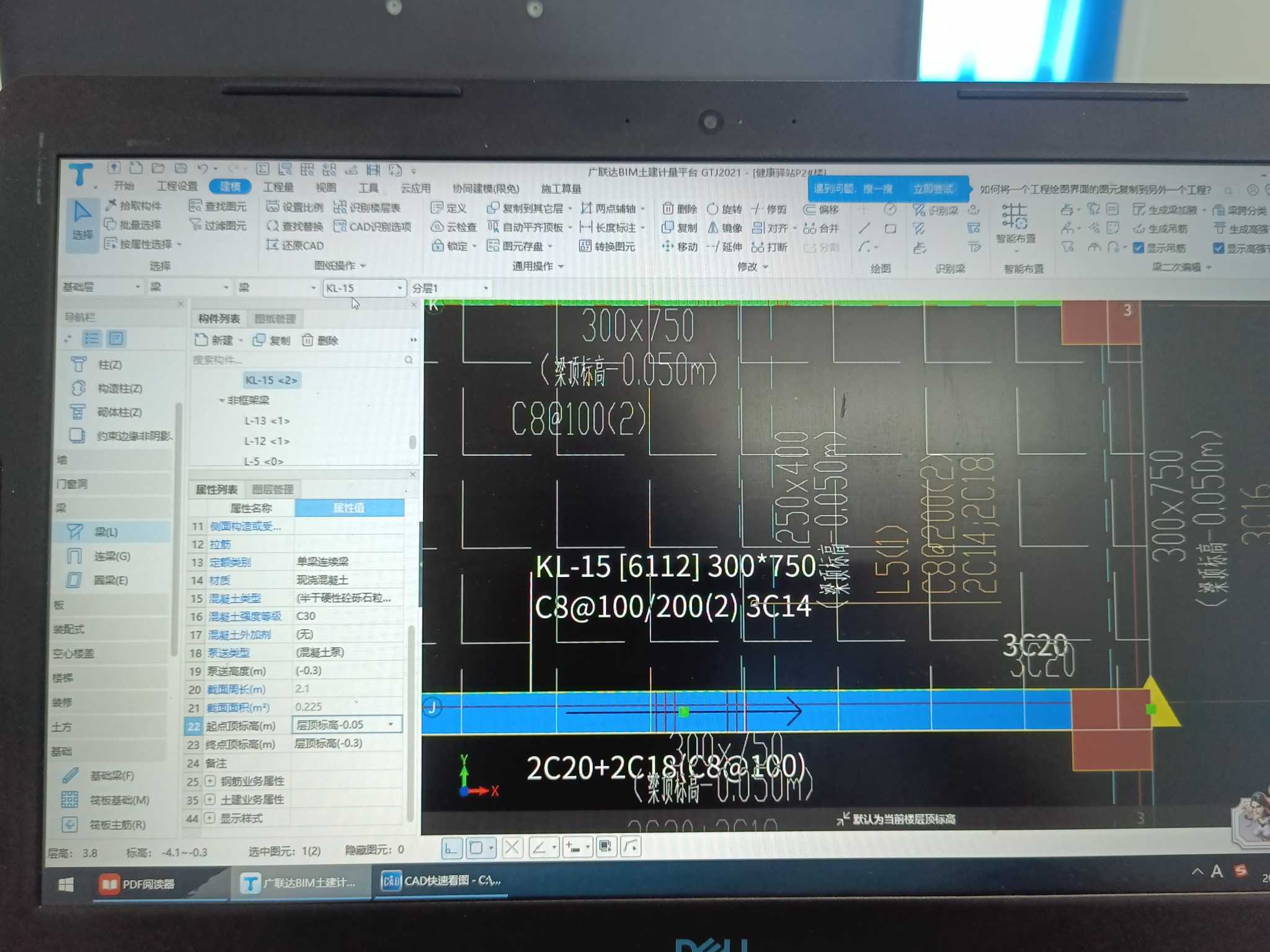Select L-13 <1> in list
This screenshot has width=1270, height=952.
pyautogui.click(x=267, y=421)
